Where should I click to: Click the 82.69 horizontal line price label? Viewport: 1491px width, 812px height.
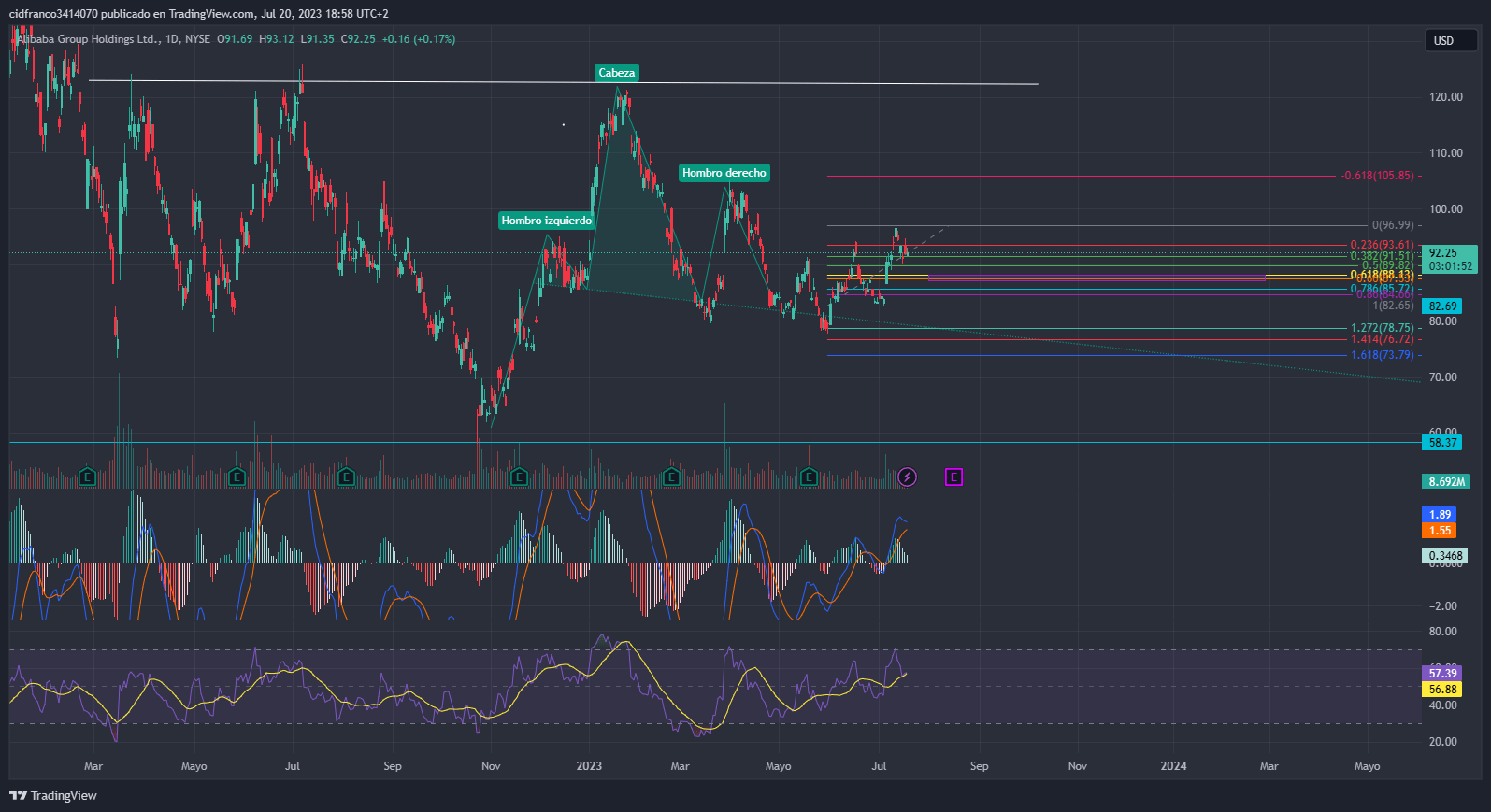1442,306
